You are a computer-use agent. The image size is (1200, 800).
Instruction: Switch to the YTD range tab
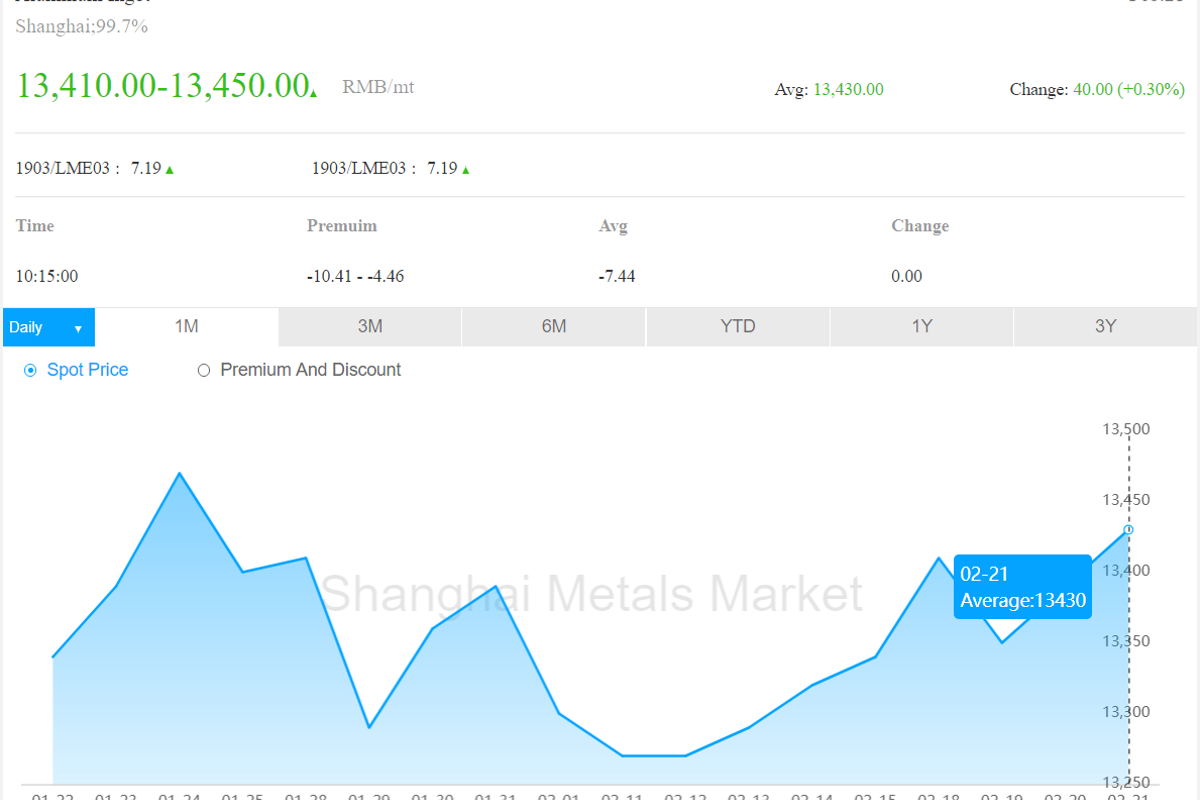click(738, 327)
